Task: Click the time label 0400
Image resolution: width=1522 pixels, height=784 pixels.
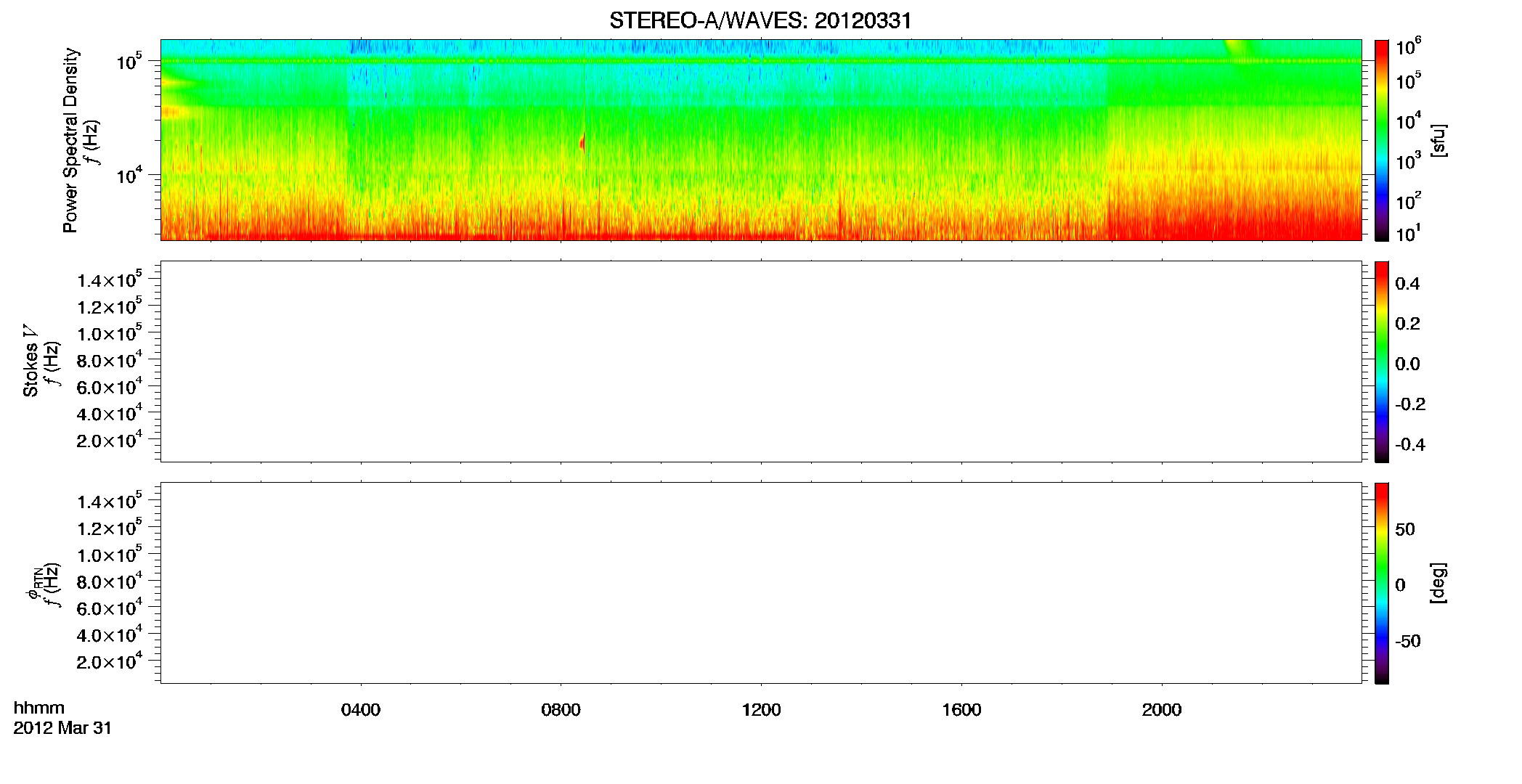Action: [361, 710]
